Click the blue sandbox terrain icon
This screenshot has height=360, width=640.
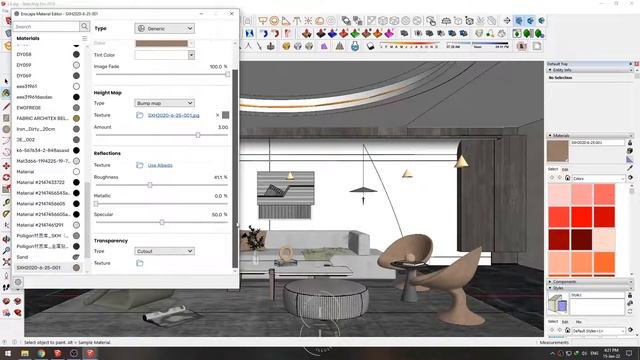click(x=332, y=33)
